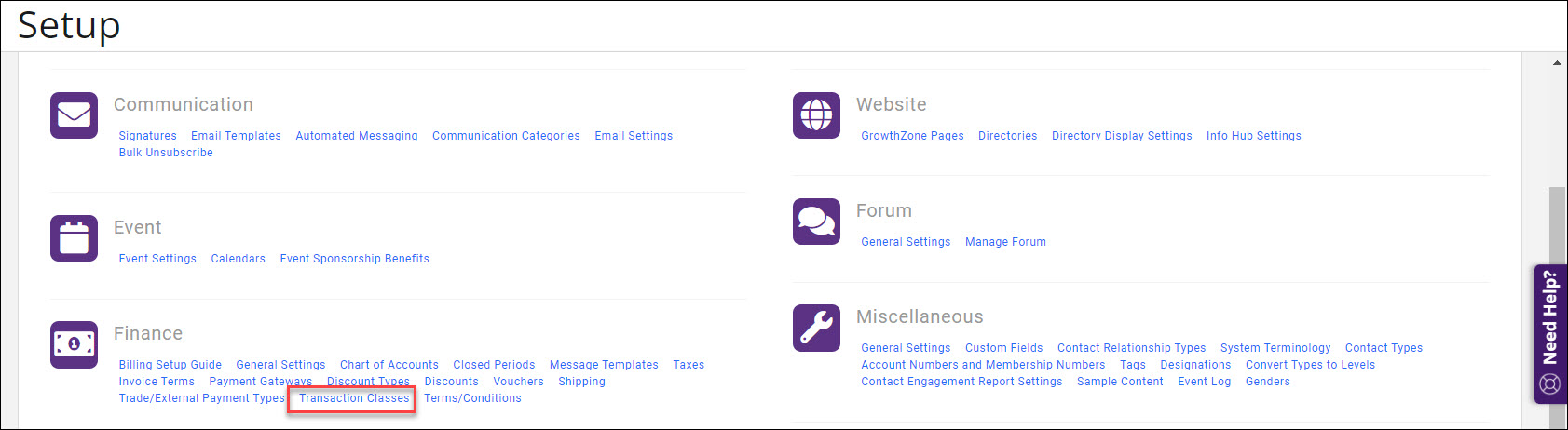
Task: Open Custom Fields under Miscellaneous
Action: 1003,348
